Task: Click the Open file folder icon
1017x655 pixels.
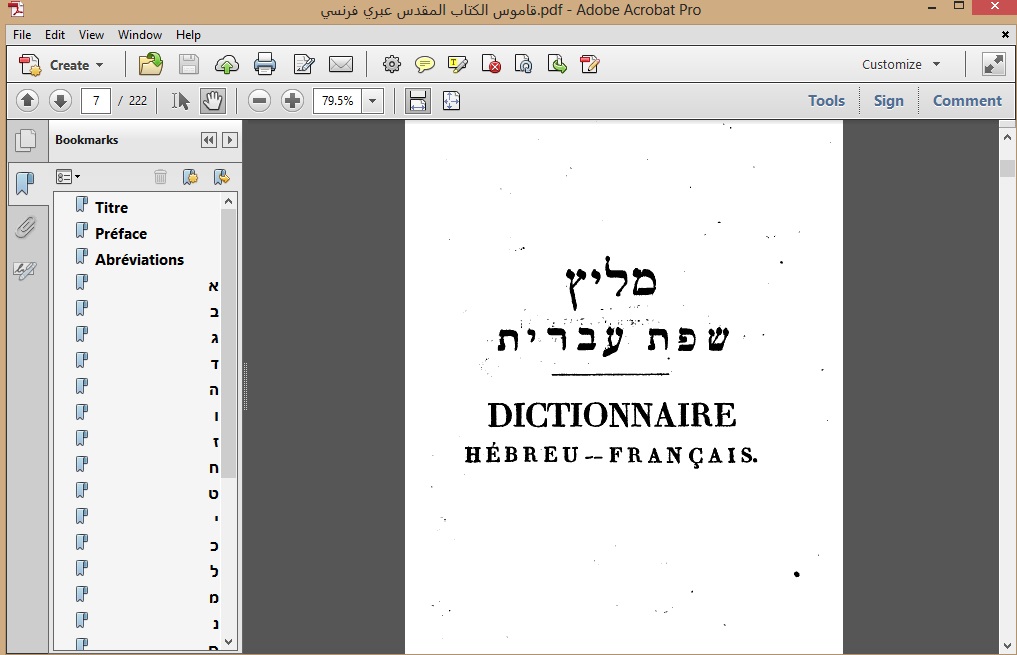Action: [x=151, y=65]
